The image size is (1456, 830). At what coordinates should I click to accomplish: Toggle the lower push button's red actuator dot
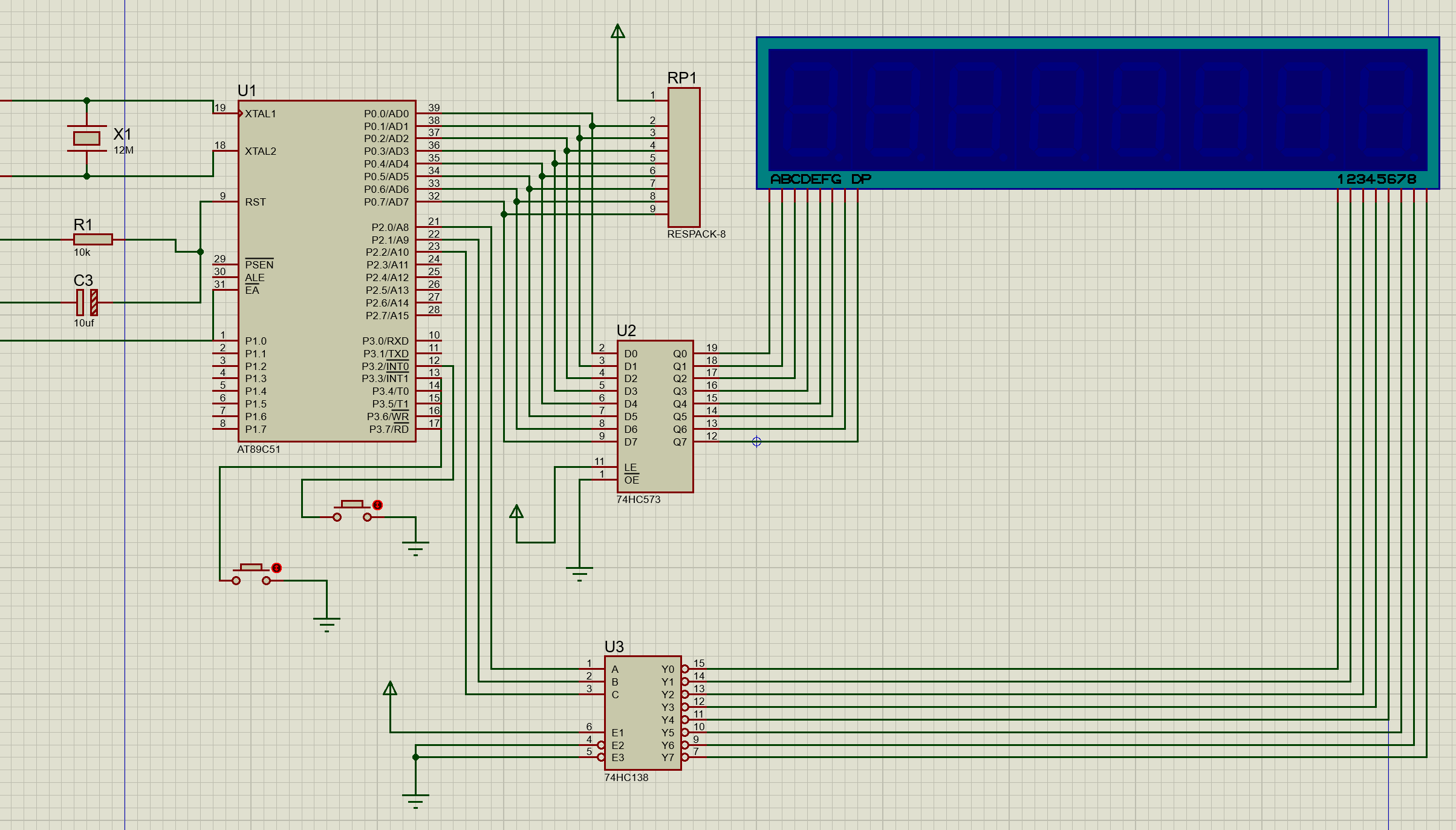(277, 568)
